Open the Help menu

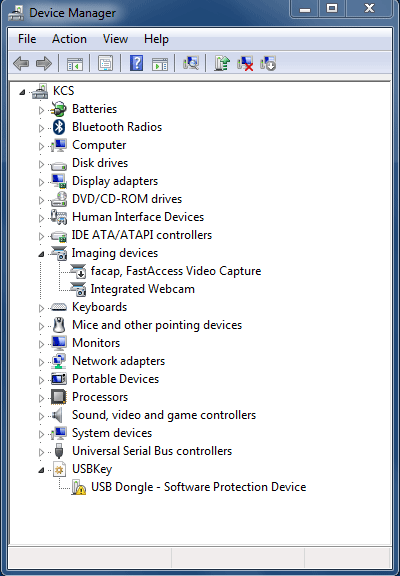(156, 39)
